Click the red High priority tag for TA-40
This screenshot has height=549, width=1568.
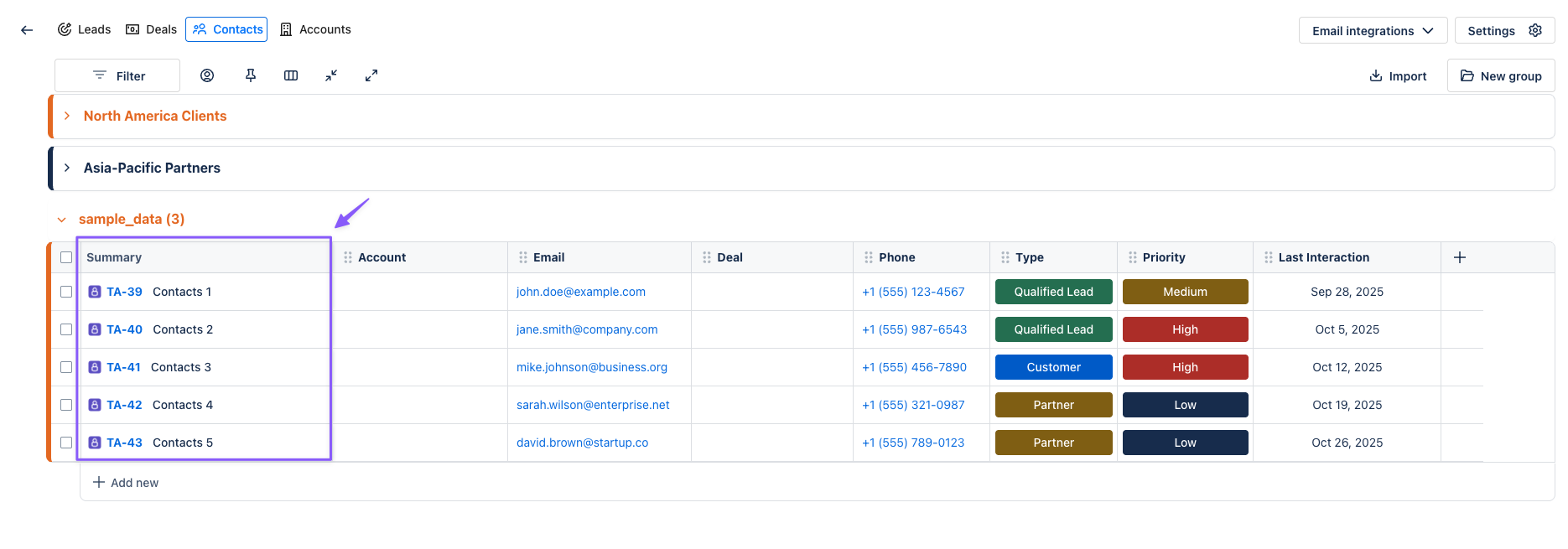pos(1185,329)
